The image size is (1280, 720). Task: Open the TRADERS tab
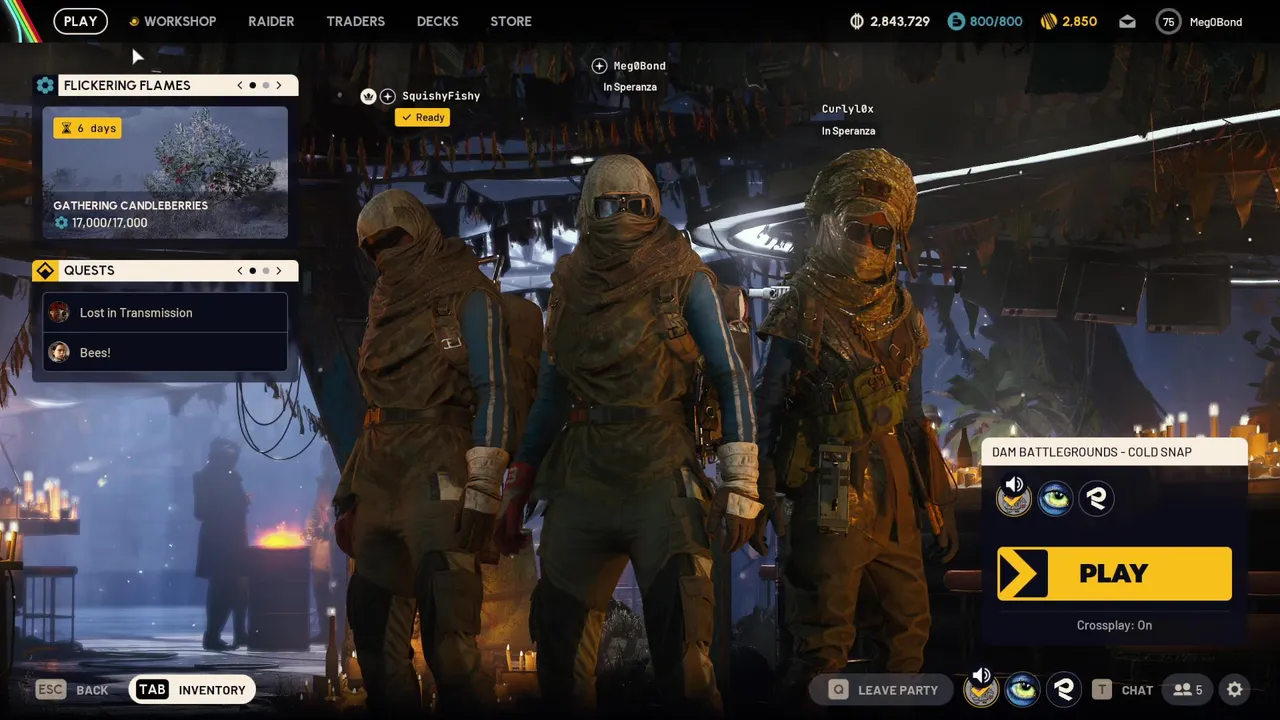(x=355, y=21)
